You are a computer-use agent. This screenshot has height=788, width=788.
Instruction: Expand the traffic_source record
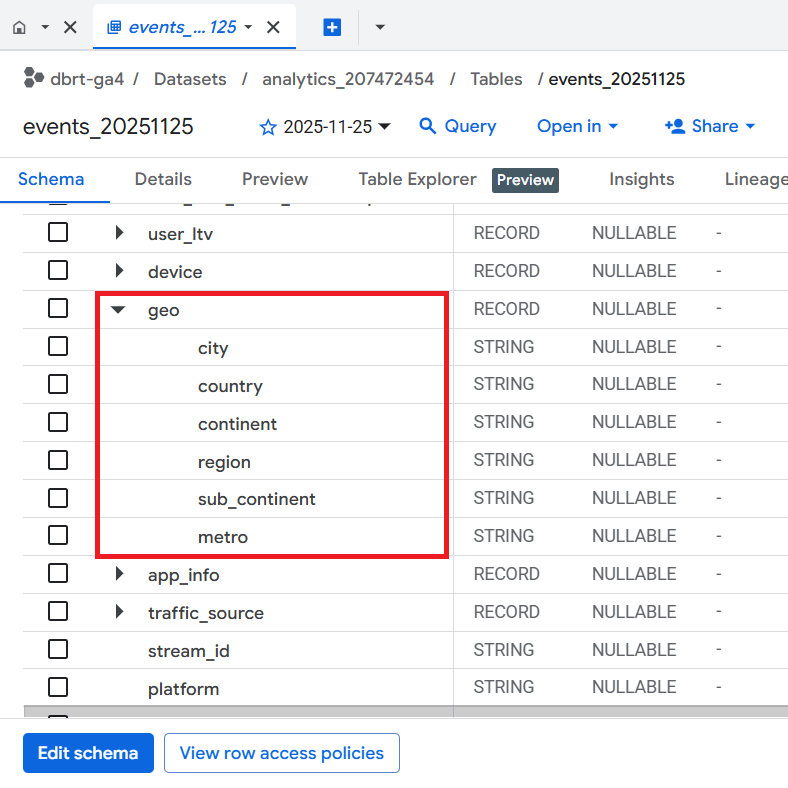(119, 612)
